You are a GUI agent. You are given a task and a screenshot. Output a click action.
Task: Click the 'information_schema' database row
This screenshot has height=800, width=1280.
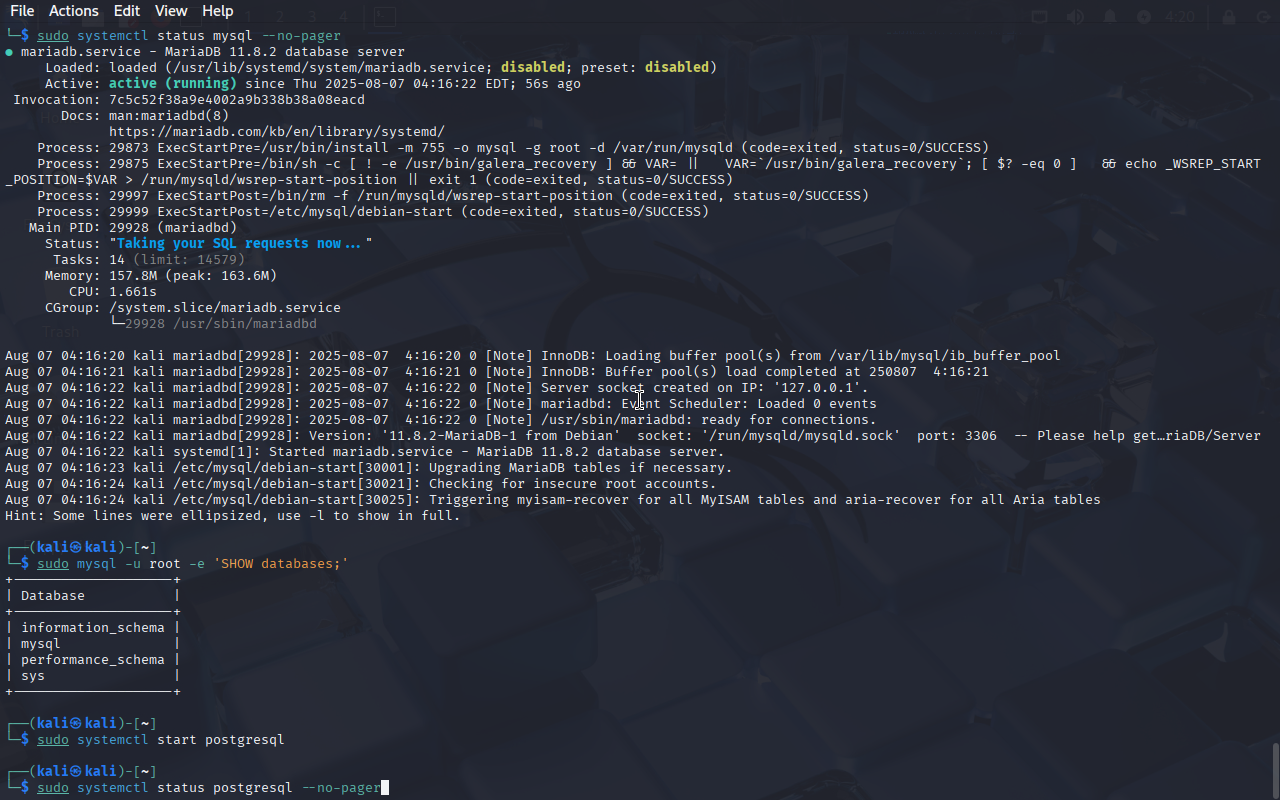93,628
